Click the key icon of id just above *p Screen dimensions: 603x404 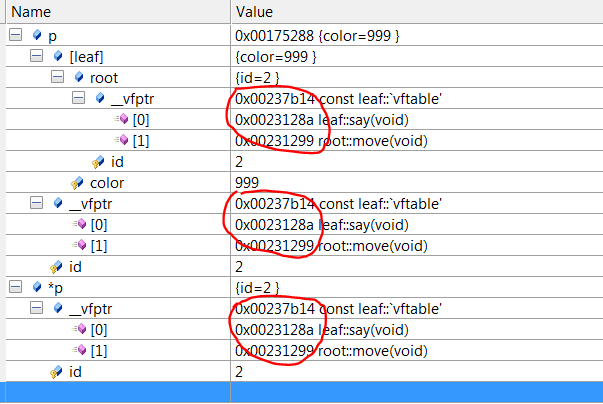pyautogui.click(x=56, y=267)
